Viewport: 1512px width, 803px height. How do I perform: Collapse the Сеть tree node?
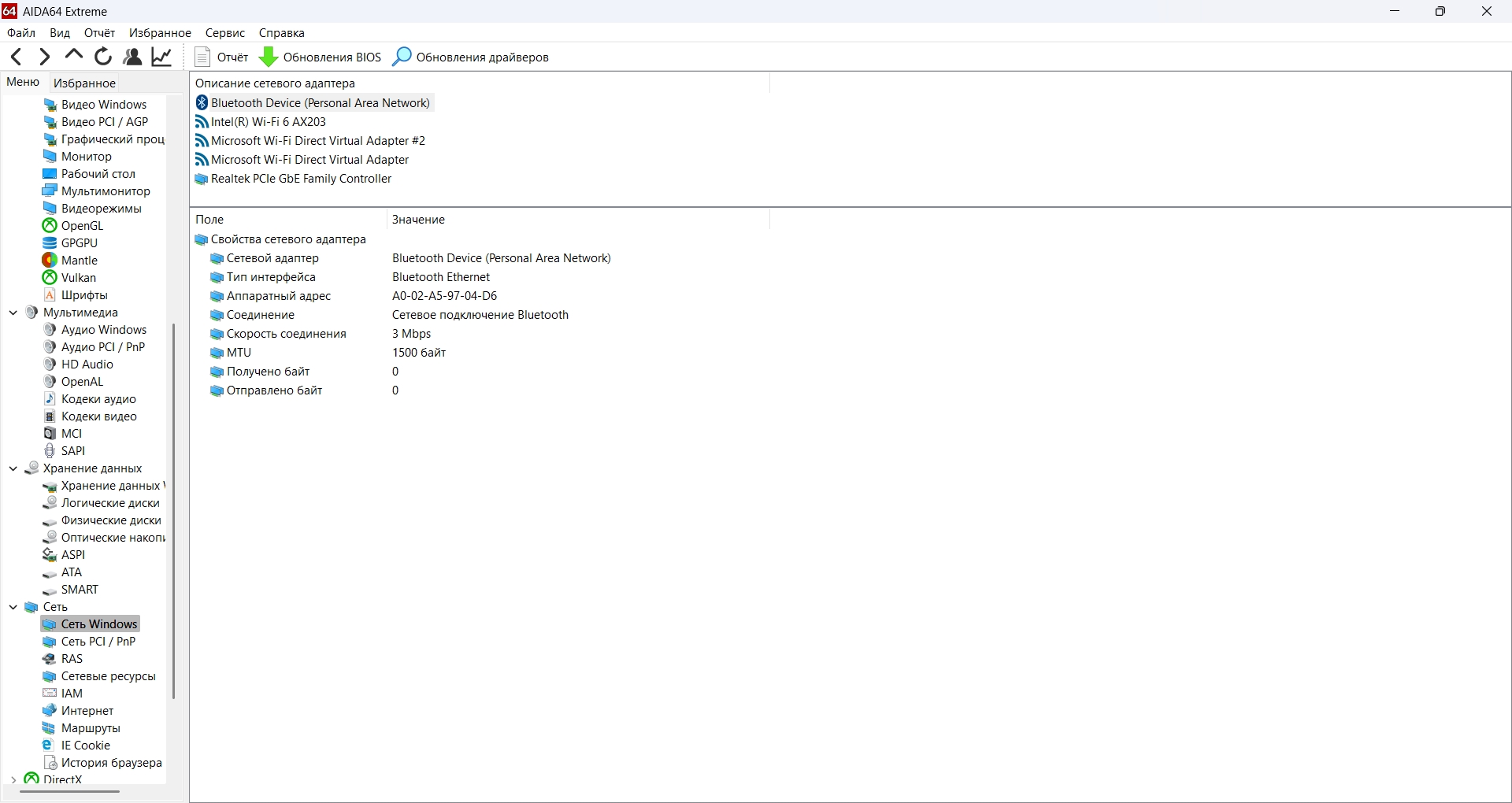pyautogui.click(x=13, y=607)
